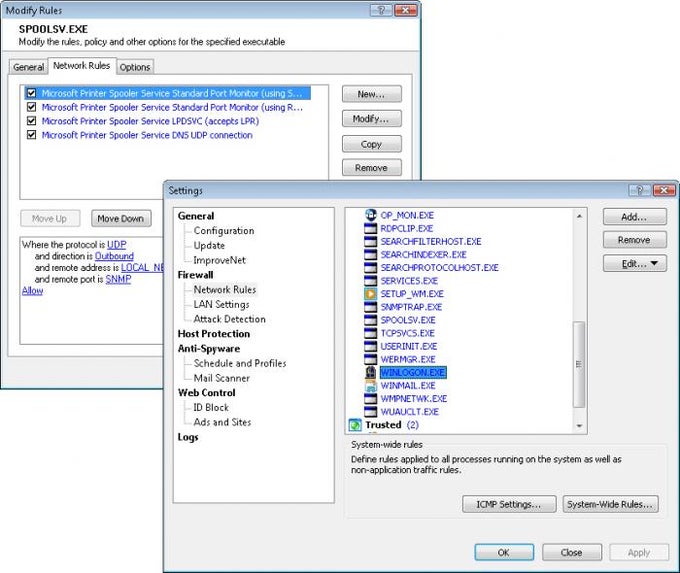Image resolution: width=680 pixels, height=573 pixels.
Task: Click New... button in Modify Rules
Action: tap(372, 94)
